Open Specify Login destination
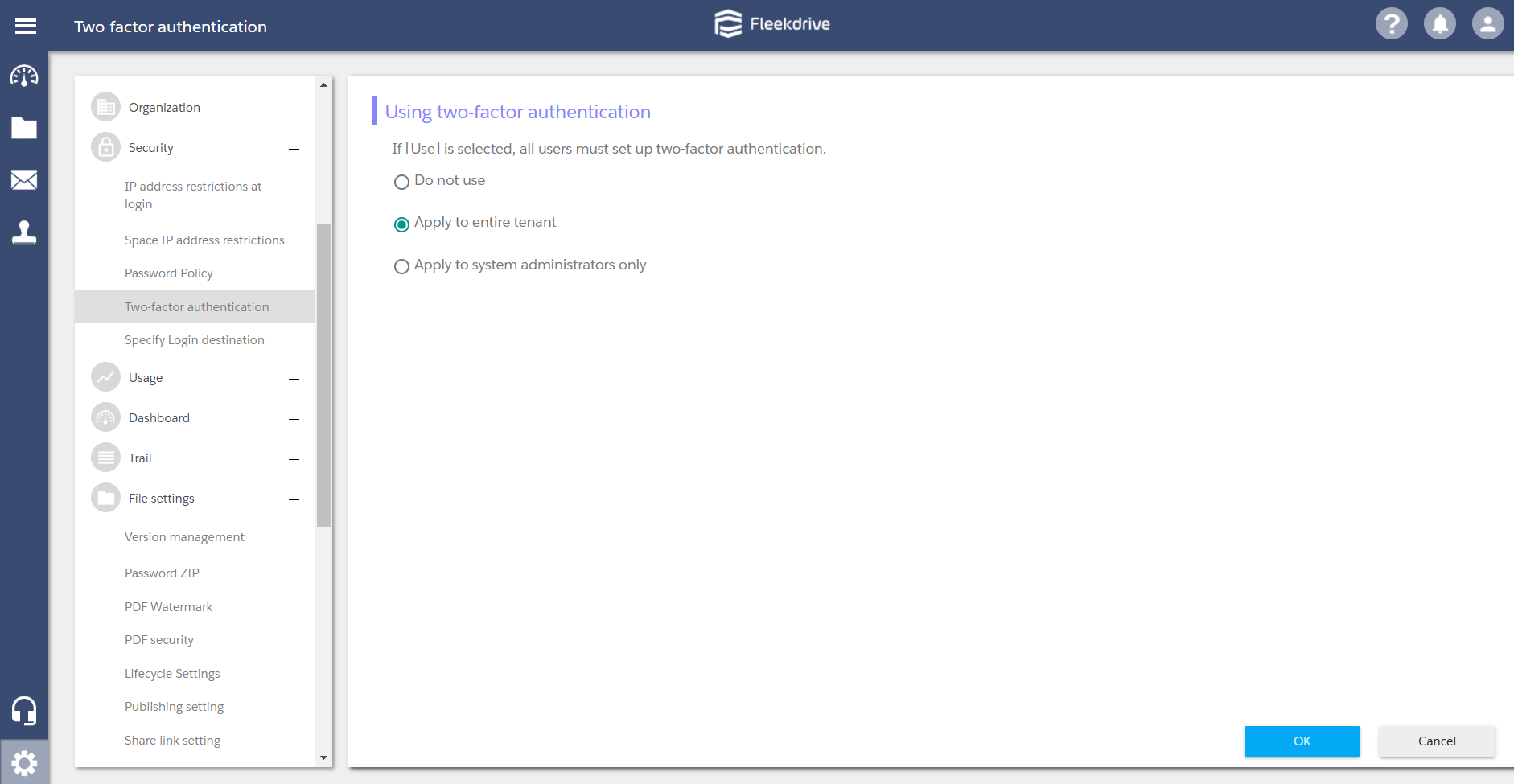Image resolution: width=1514 pixels, height=784 pixels. click(195, 340)
